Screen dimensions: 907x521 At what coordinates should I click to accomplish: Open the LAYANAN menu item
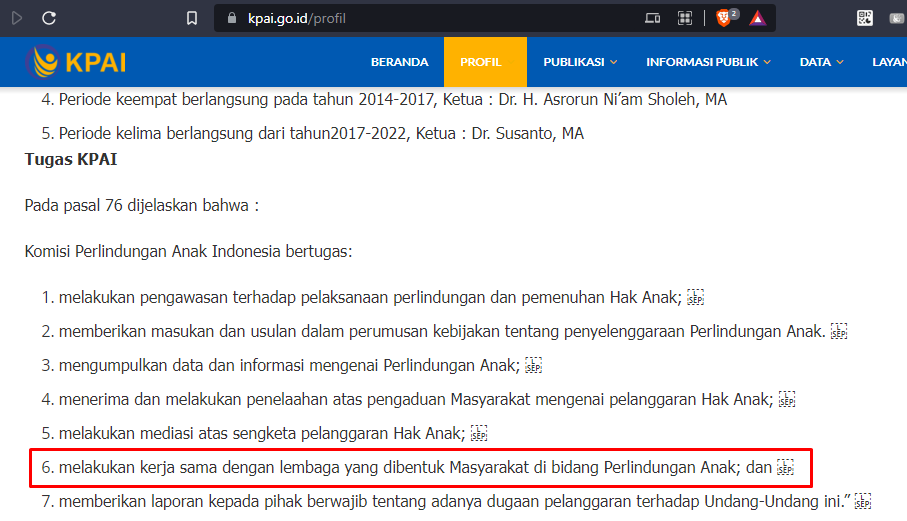[890, 62]
